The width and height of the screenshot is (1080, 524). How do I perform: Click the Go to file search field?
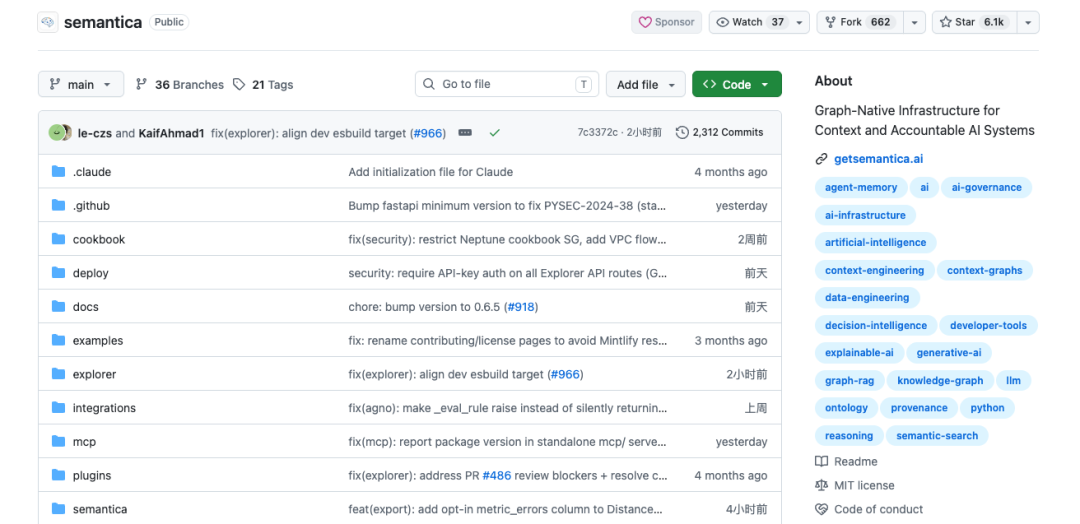coord(507,84)
